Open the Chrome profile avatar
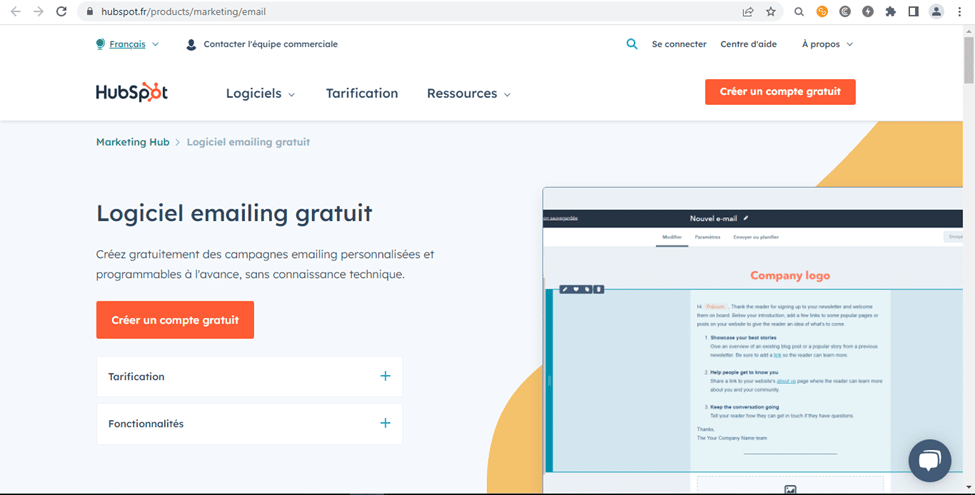 pos(936,12)
